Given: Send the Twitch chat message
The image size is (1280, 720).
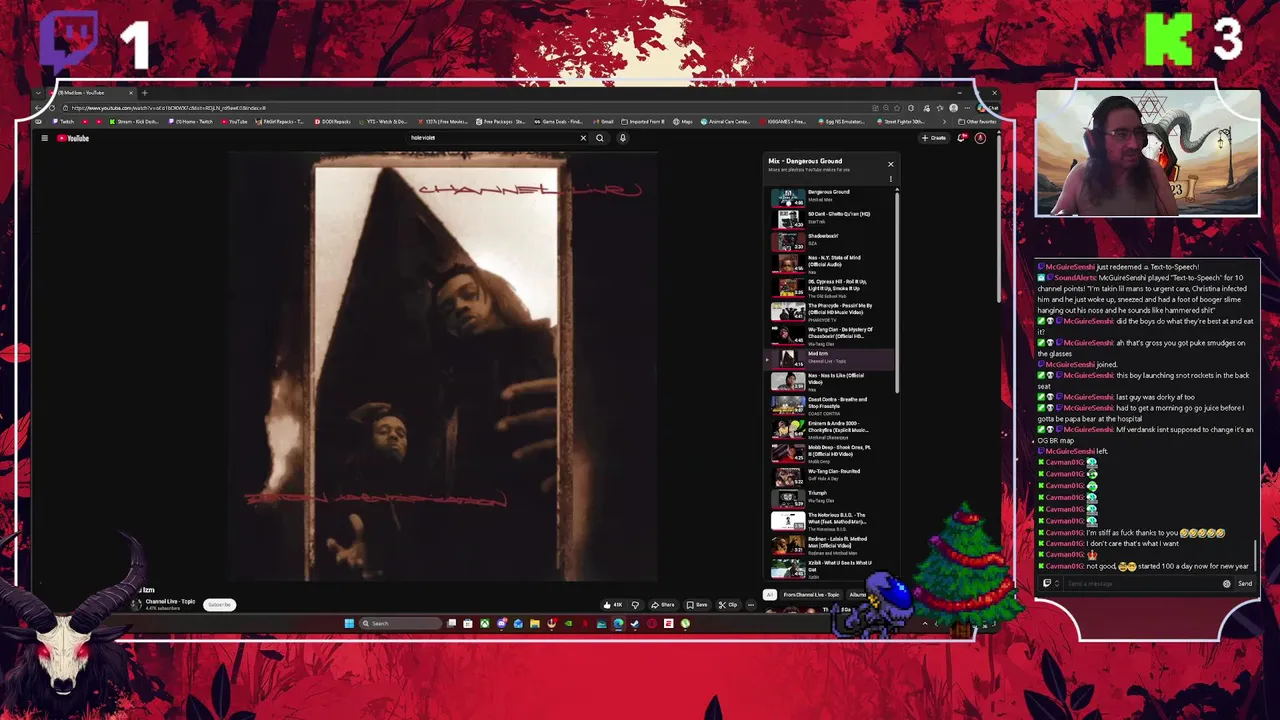Looking at the screenshot, I should (x=1245, y=584).
